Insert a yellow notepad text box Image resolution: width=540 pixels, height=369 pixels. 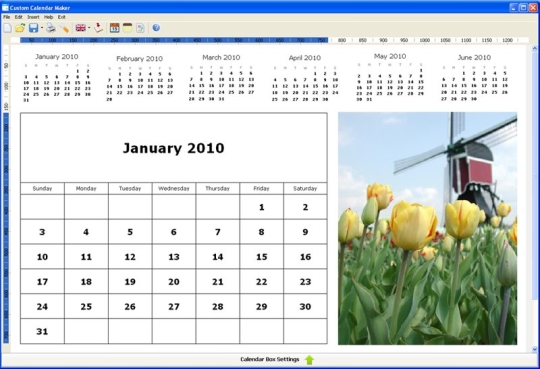(x=127, y=28)
